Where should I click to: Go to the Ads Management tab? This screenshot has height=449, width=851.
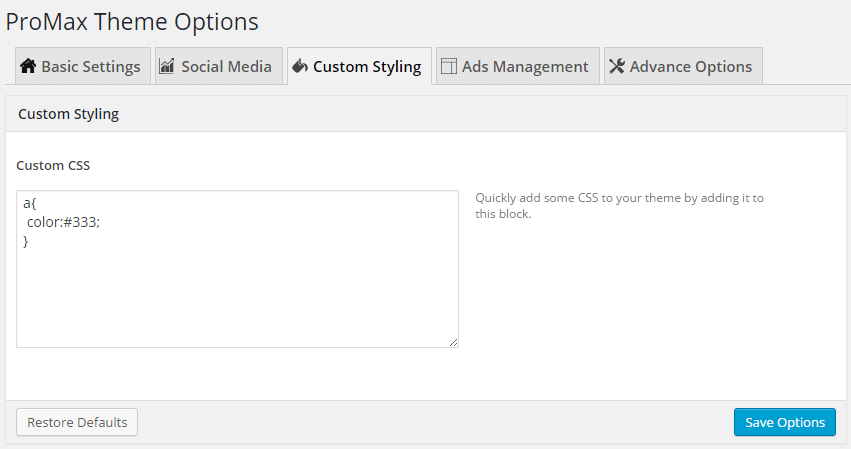(x=518, y=66)
